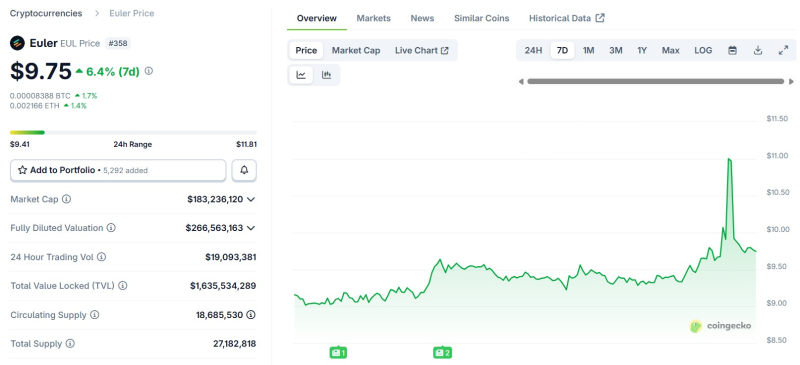
Task: Show Fully Diluted Valuation info icon
Action: 111,228
